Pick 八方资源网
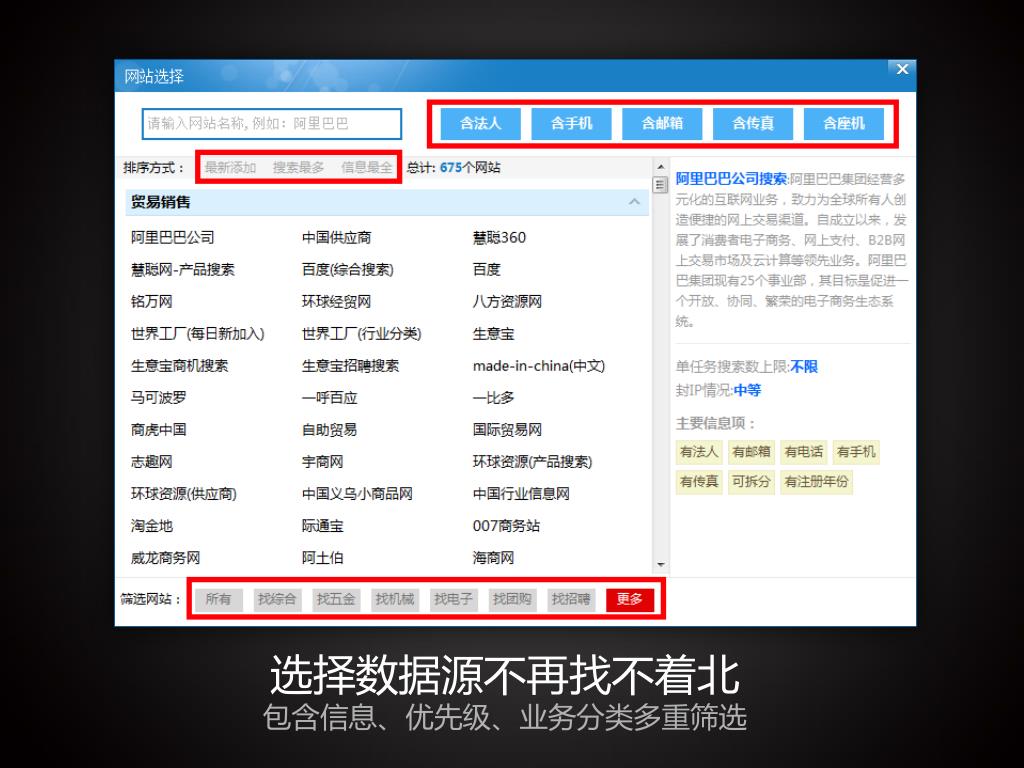 [x=507, y=301]
